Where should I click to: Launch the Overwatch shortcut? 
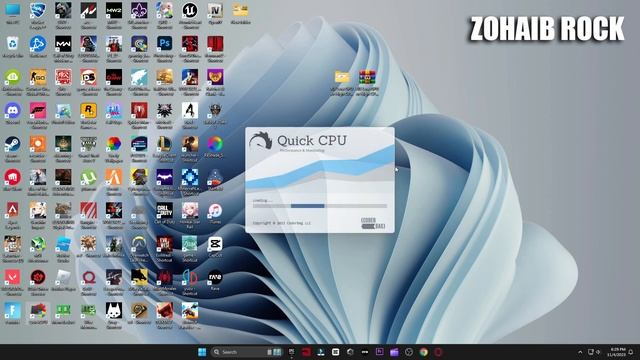pyautogui.click(x=139, y=244)
